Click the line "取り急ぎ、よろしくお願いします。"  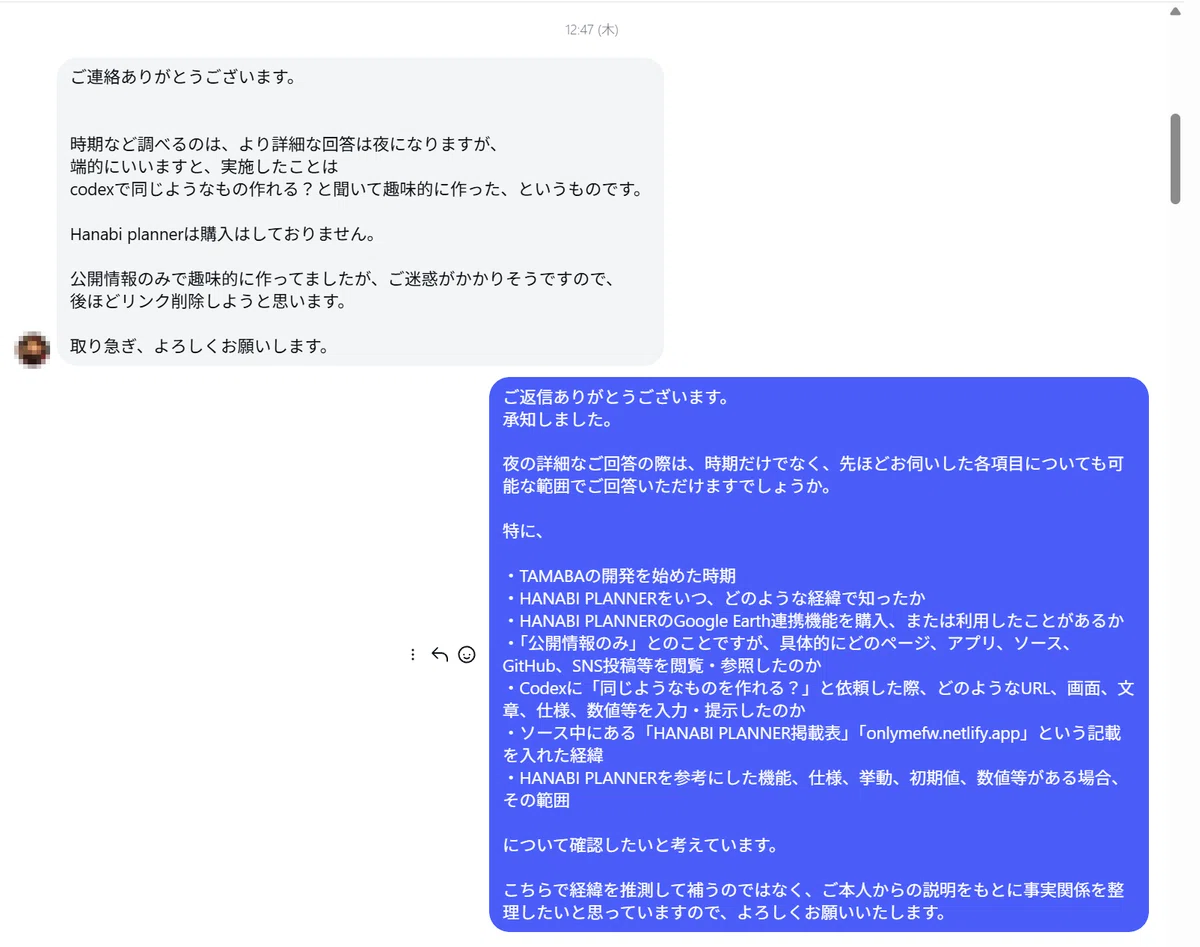(x=199, y=347)
